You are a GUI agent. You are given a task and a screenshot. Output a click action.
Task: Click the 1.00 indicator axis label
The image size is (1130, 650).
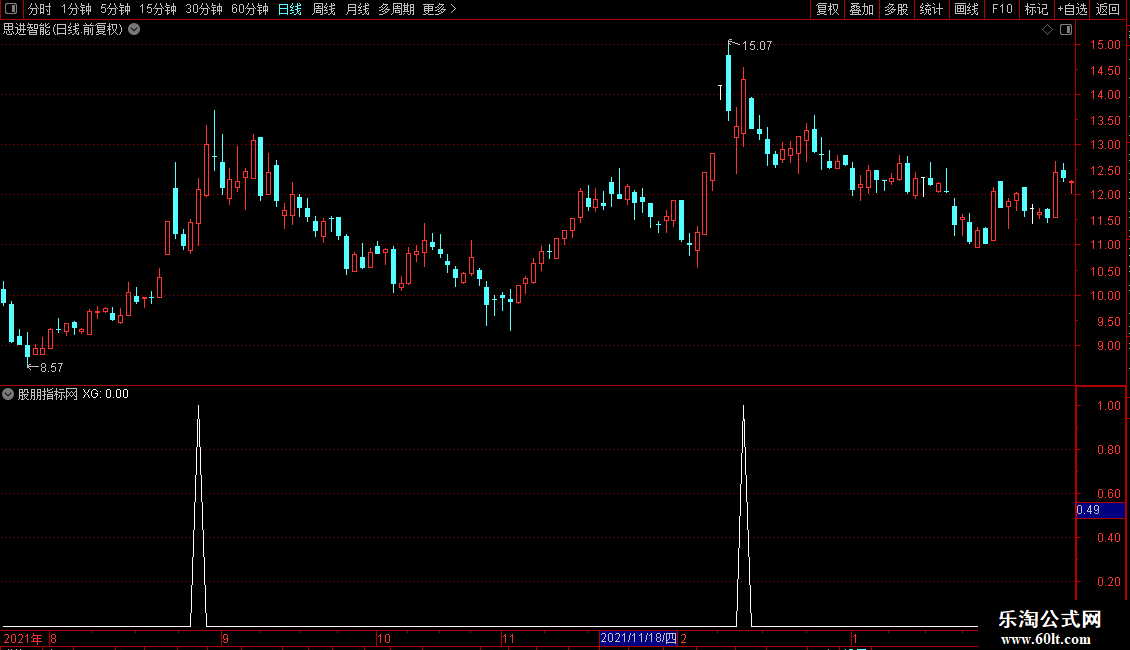tap(1108, 406)
